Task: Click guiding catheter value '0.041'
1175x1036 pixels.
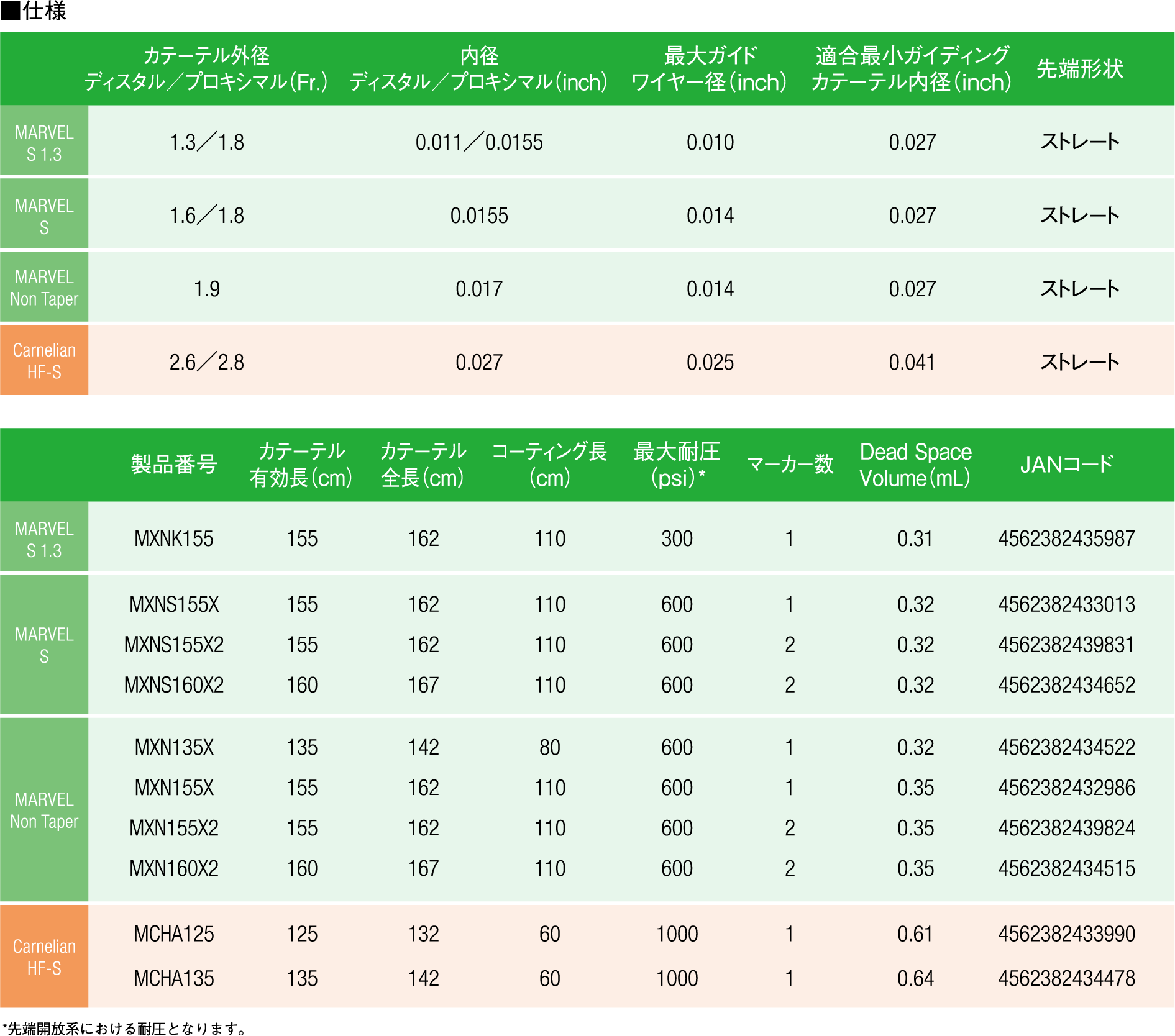Action: click(x=912, y=362)
